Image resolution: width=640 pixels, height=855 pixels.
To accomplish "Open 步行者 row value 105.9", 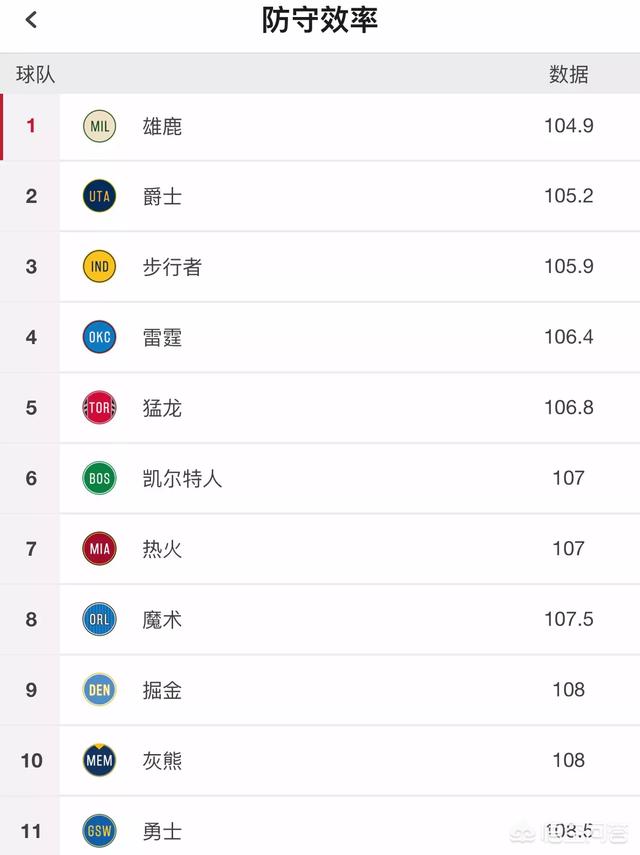I will pyautogui.click(x=569, y=266).
